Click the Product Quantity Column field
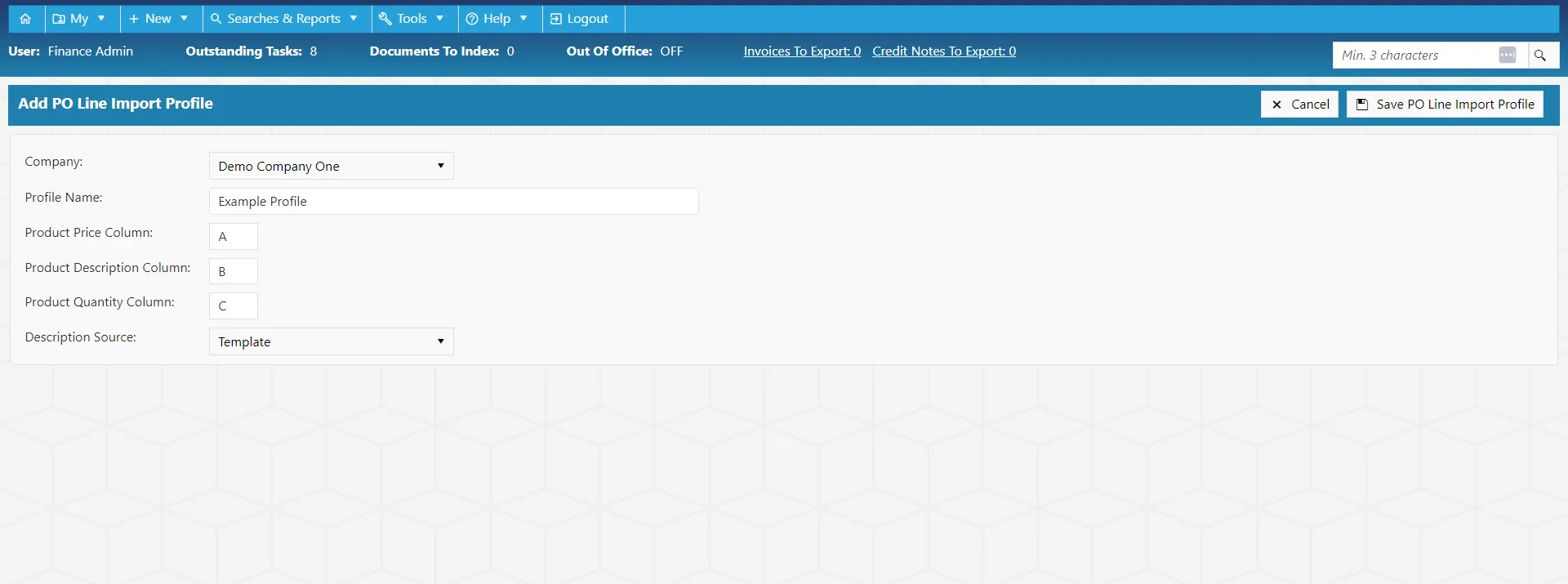Image resolution: width=1568 pixels, height=584 pixels. point(234,306)
